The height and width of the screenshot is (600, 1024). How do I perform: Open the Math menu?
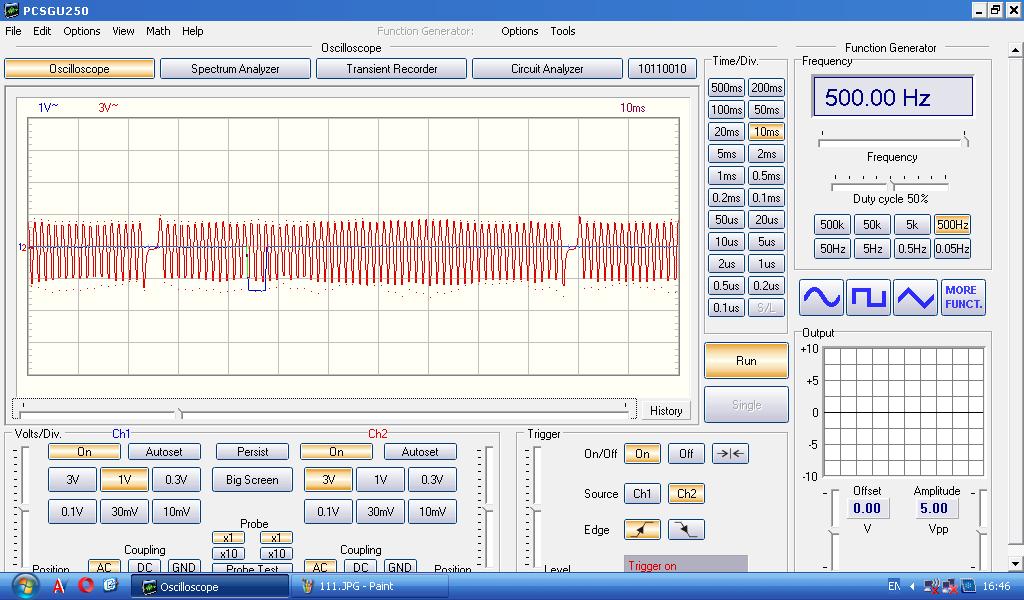(158, 31)
